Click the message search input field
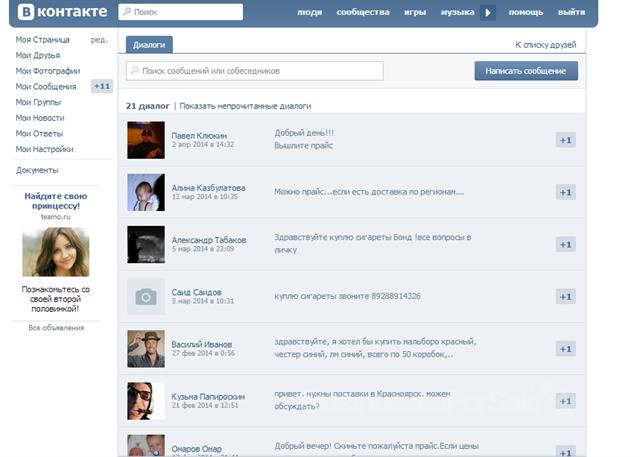Viewport: 640px width, 457px height. [255, 71]
